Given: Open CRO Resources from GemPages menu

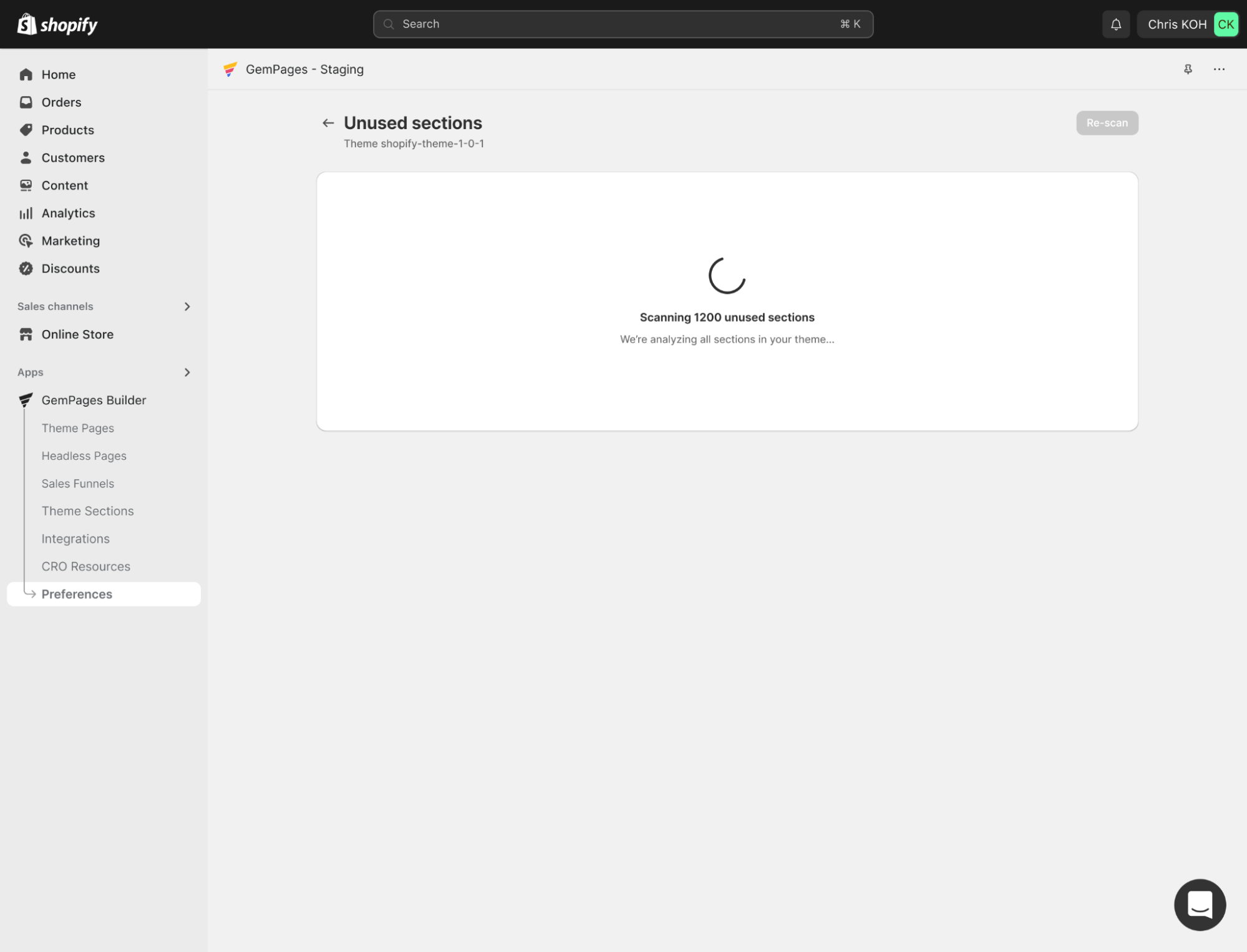Looking at the screenshot, I should pos(85,566).
